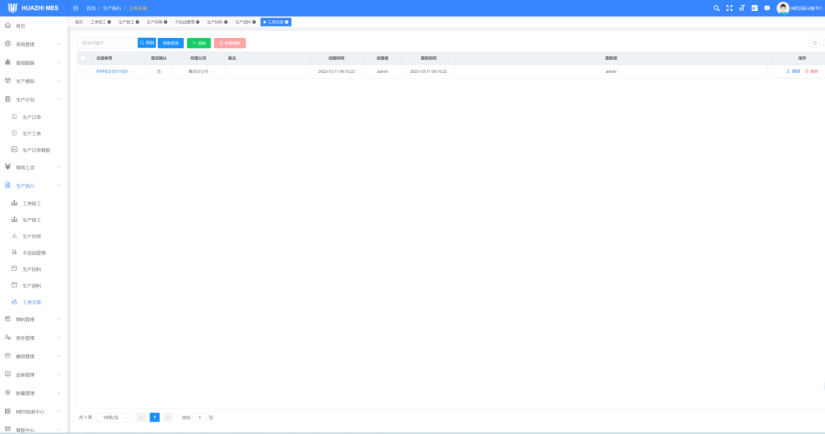Collapse the 生产计划 sidebar section
This screenshot has width=825, height=434.
tap(34, 99)
